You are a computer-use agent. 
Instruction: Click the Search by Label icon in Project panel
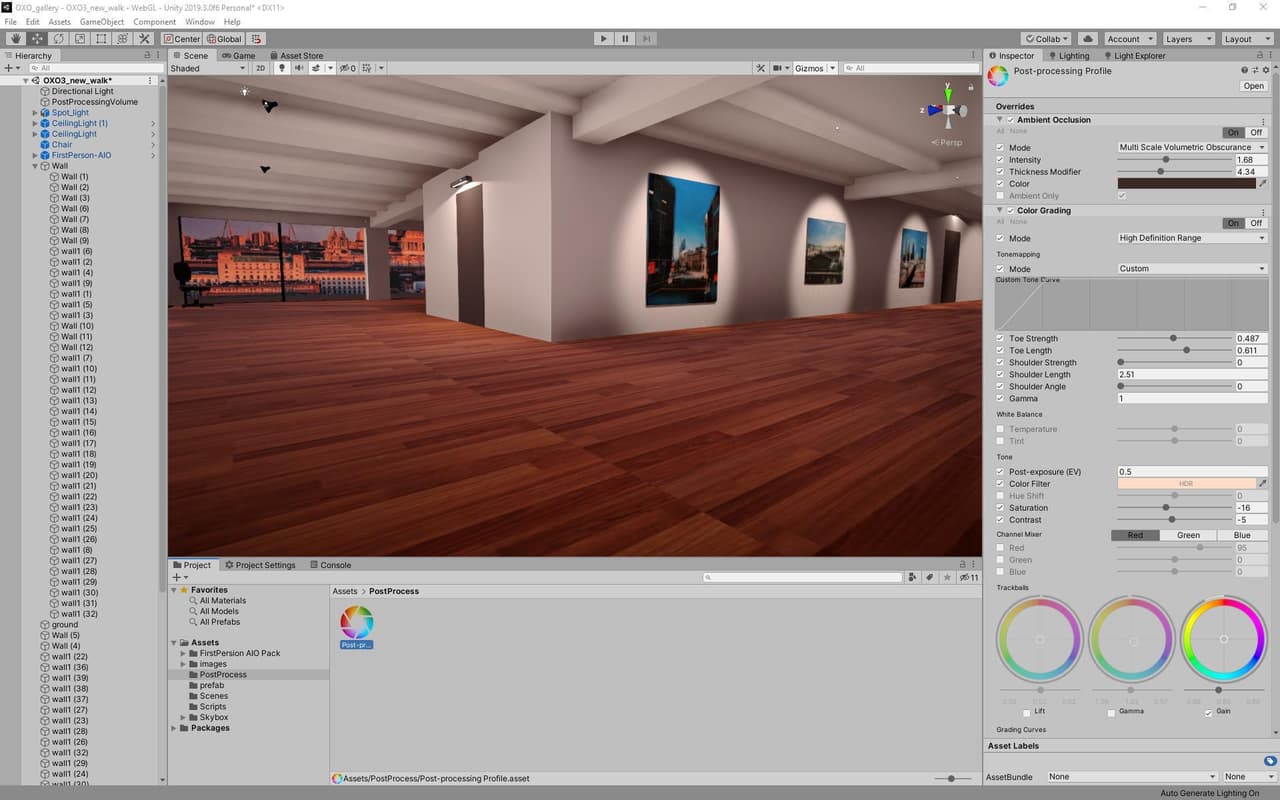930,577
